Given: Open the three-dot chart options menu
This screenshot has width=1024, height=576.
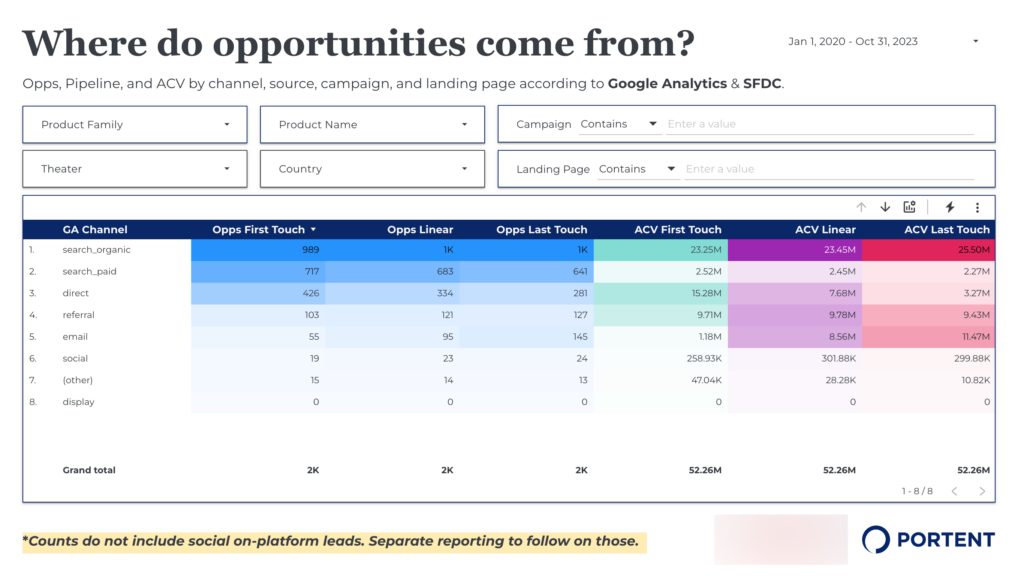Looking at the screenshot, I should (978, 207).
